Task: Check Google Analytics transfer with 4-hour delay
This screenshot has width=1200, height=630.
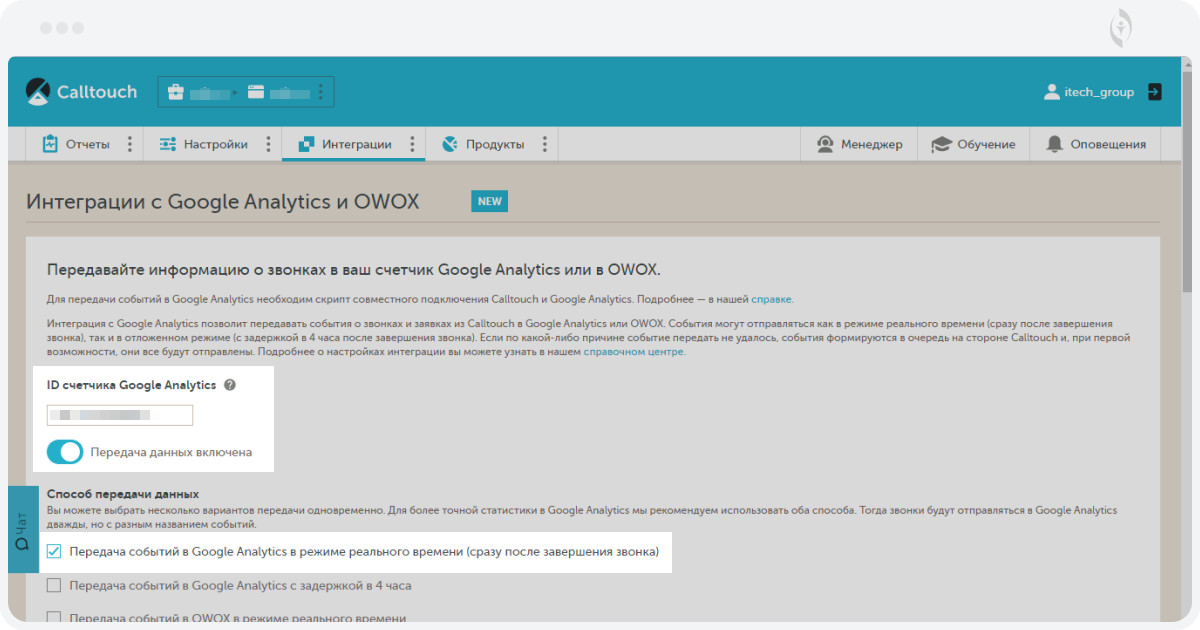Action: pos(54,585)
